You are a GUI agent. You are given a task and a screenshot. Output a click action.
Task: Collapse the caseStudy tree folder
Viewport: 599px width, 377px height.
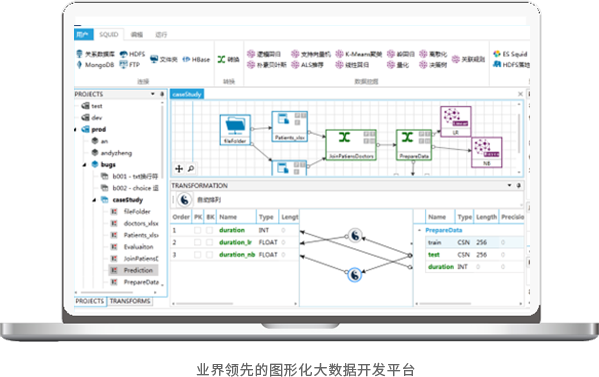click(94, 200)
